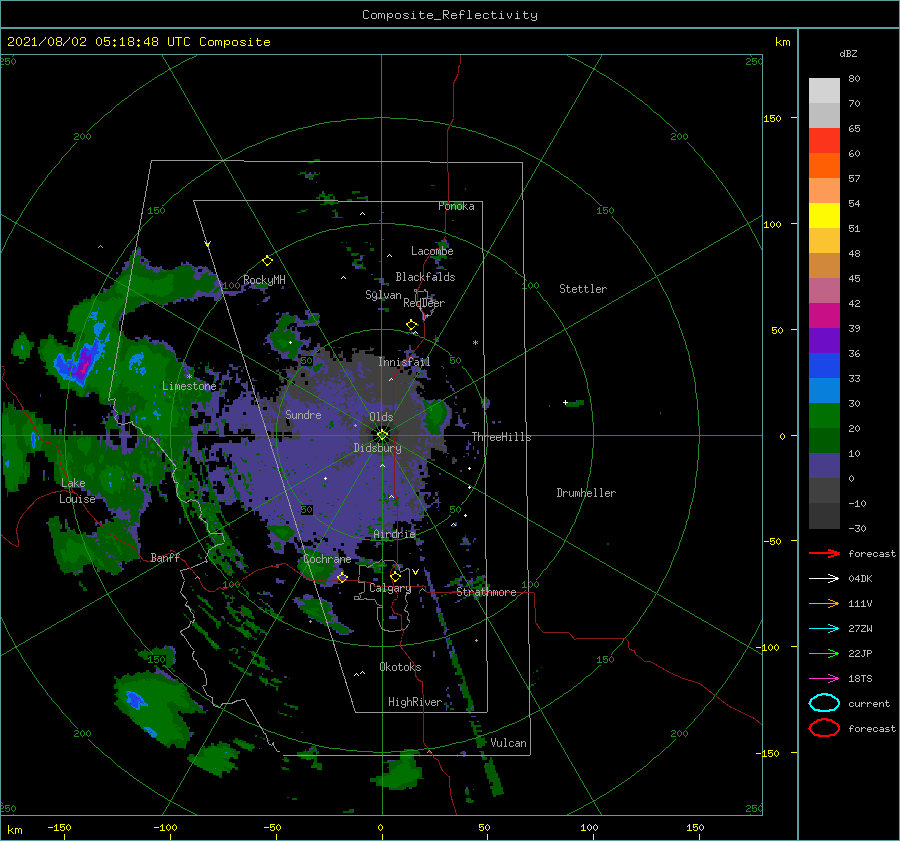Click the Okotoks town label
900x841 pixels.
coord(400,666)
